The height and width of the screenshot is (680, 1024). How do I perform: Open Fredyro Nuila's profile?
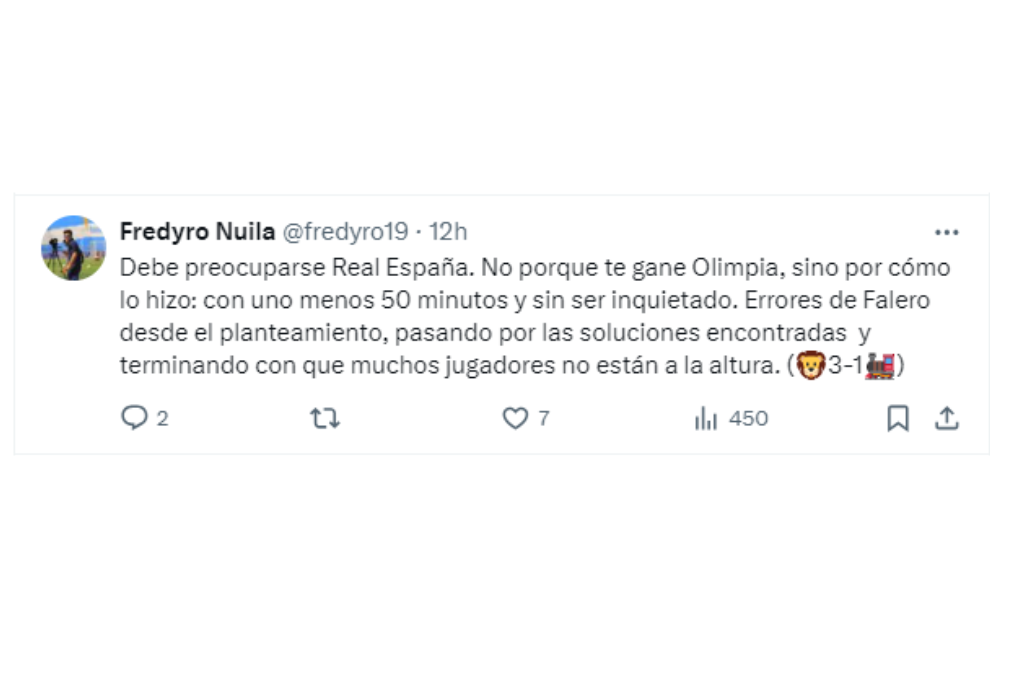196,231
